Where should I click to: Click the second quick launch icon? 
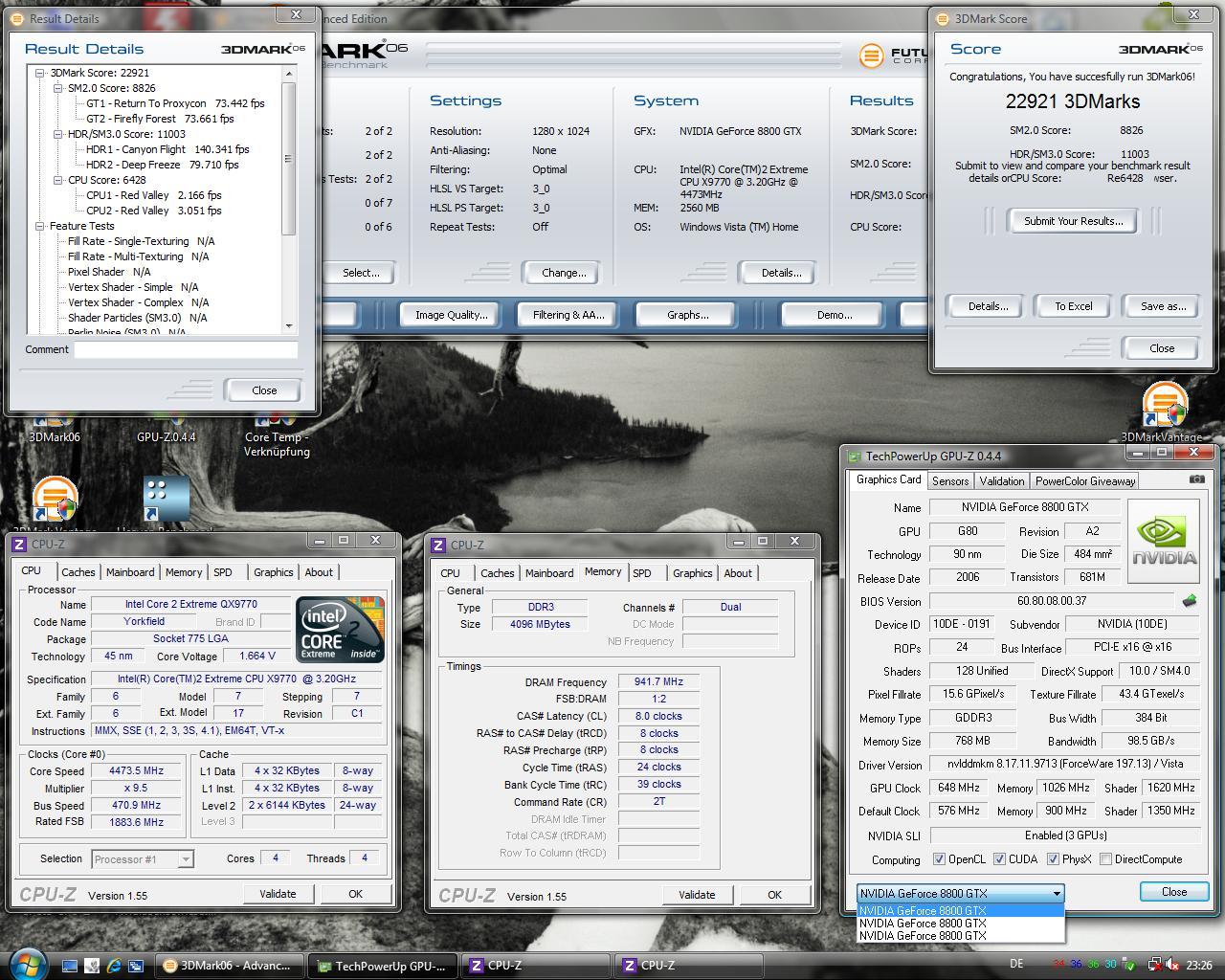92,966
